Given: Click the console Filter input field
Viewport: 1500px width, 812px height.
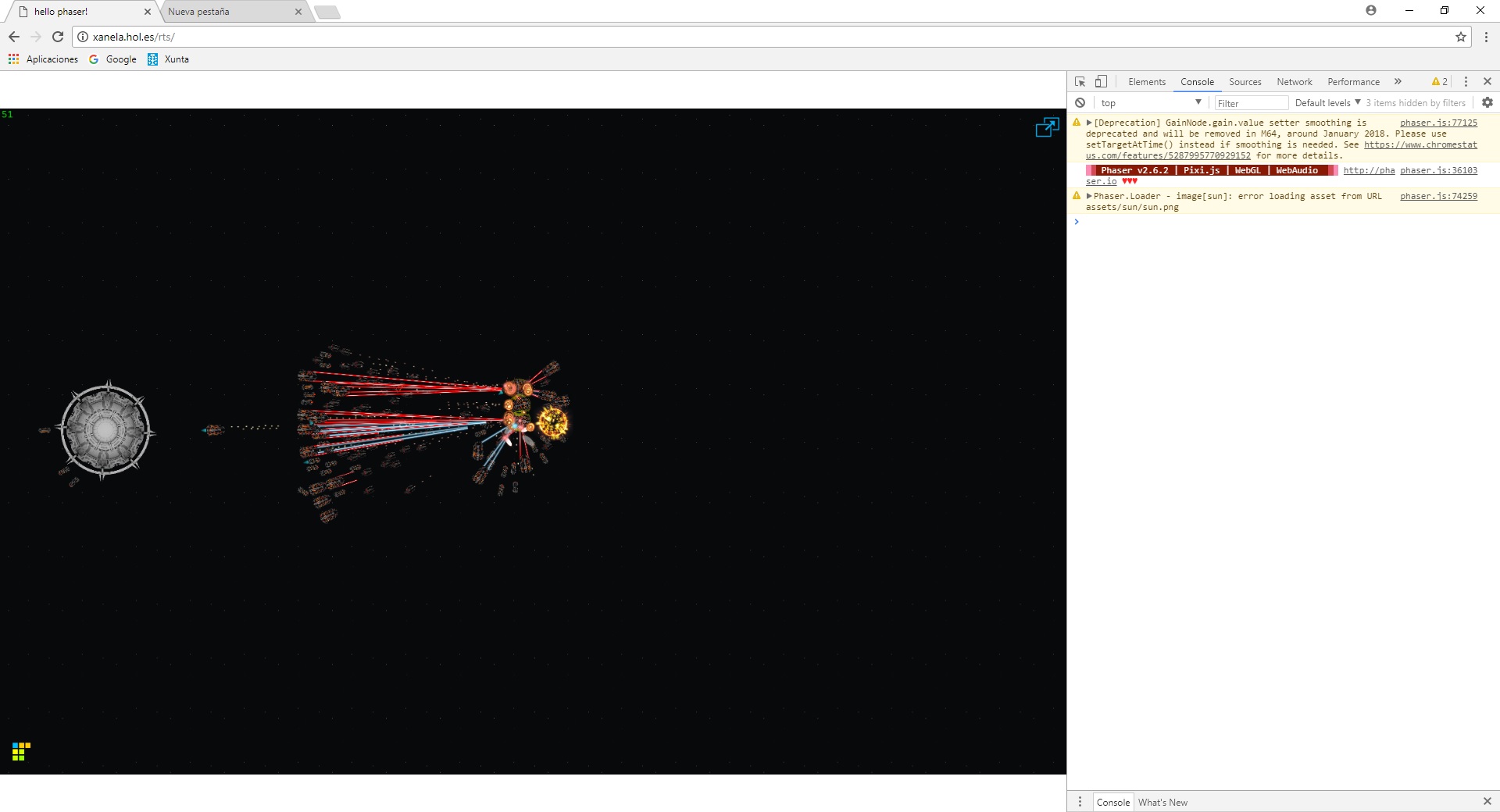Looking at the screenshot, I should [x=1252, y=103].
